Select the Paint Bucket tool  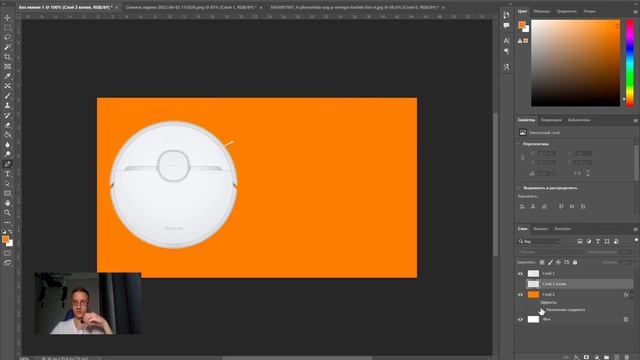[x=7, y=135]
